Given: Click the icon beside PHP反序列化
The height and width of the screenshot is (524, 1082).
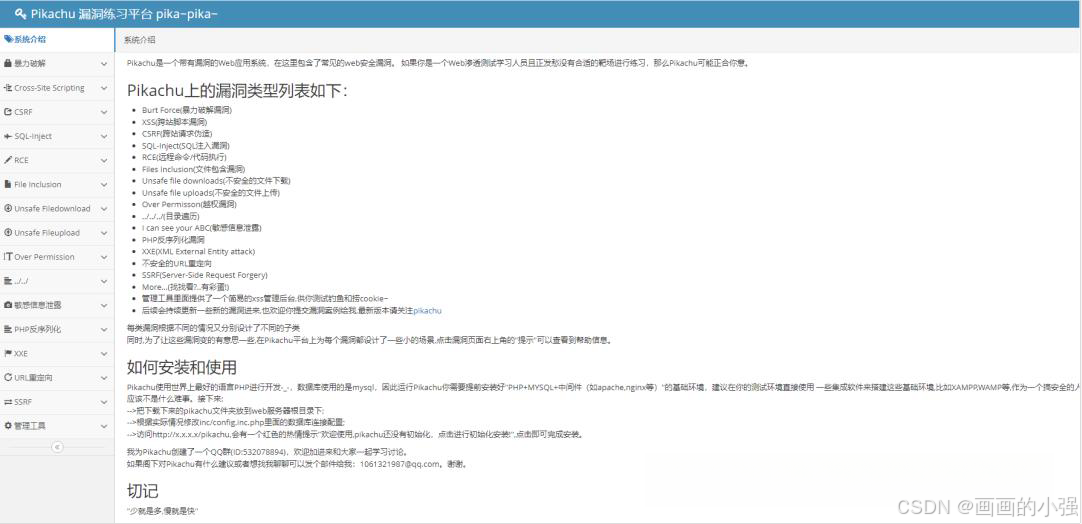Looking at the screenshot, I should [x=8, y=329].
